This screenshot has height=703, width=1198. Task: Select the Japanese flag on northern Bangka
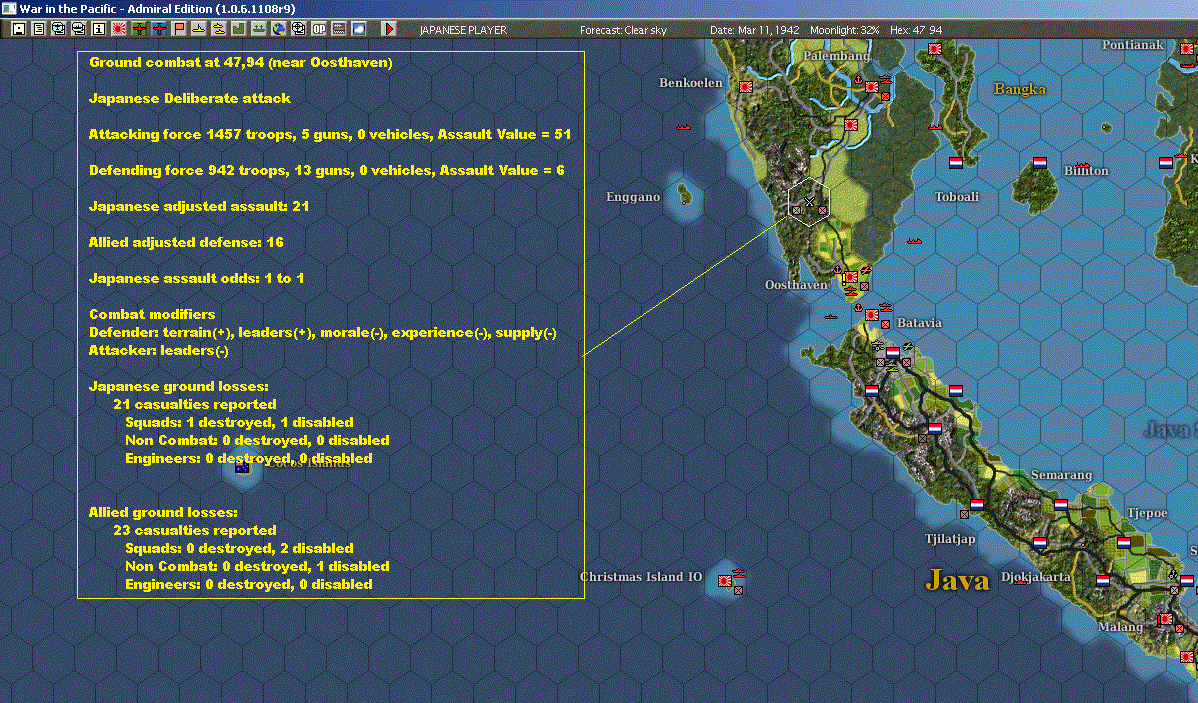[x=934, y=48]
